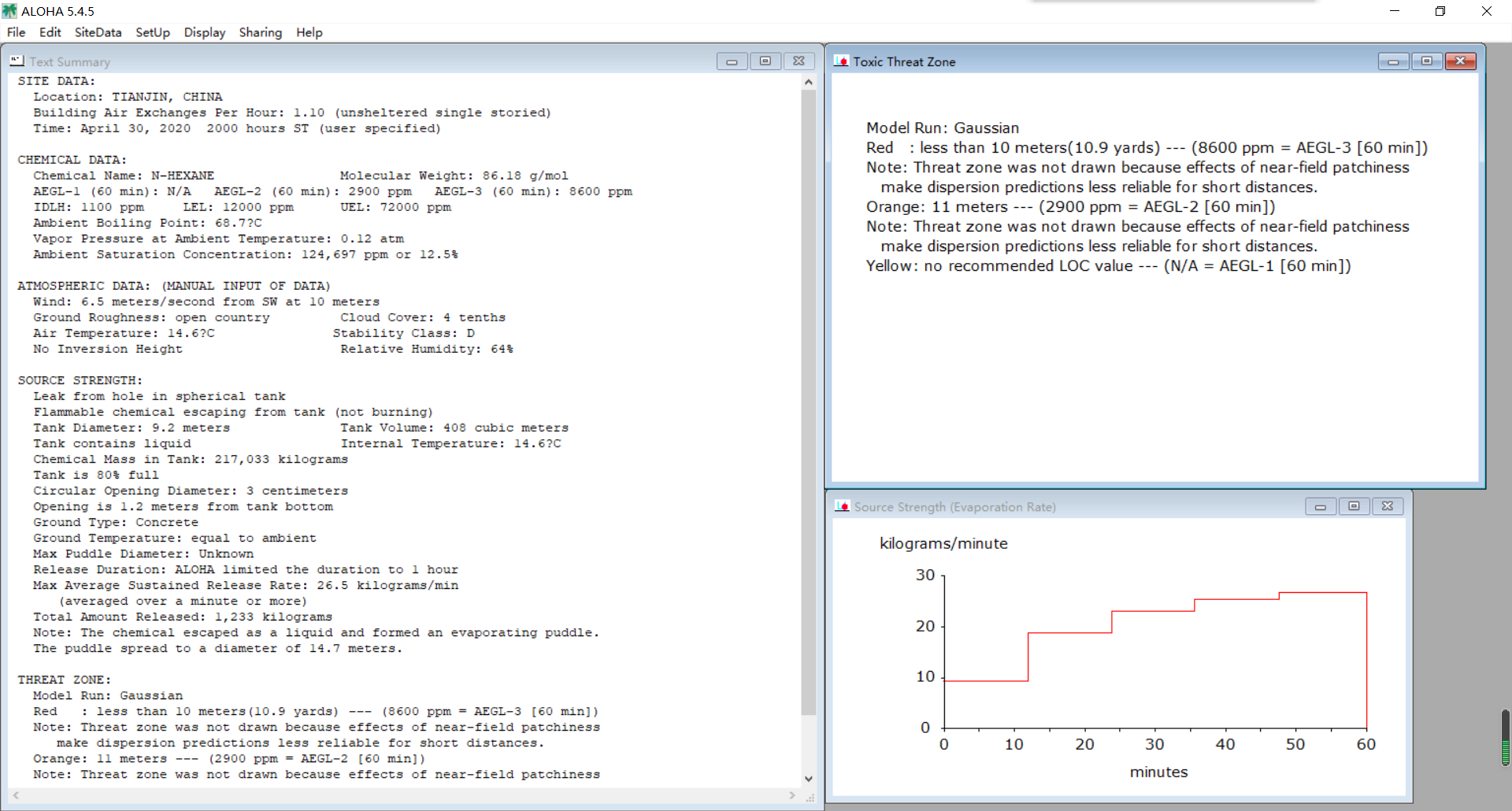
Task: Open the Sharing menu
Action: coord(261,32)
